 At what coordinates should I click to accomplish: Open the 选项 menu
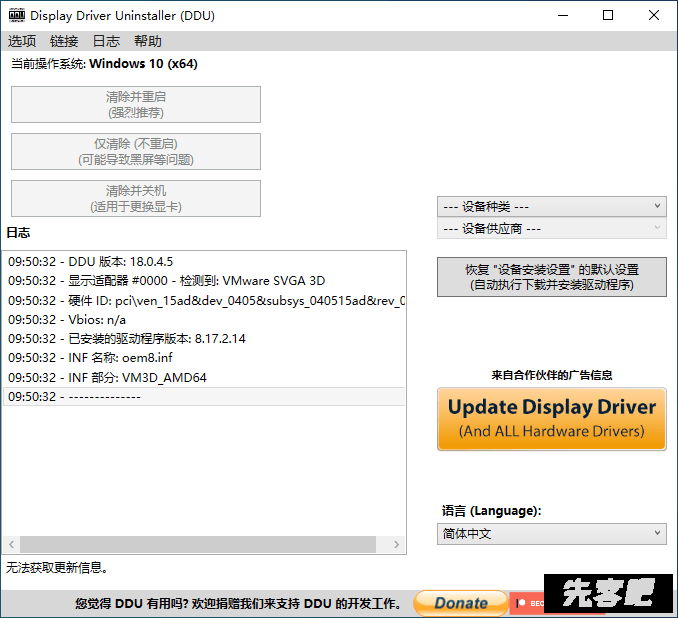click(x=22, y=41)
